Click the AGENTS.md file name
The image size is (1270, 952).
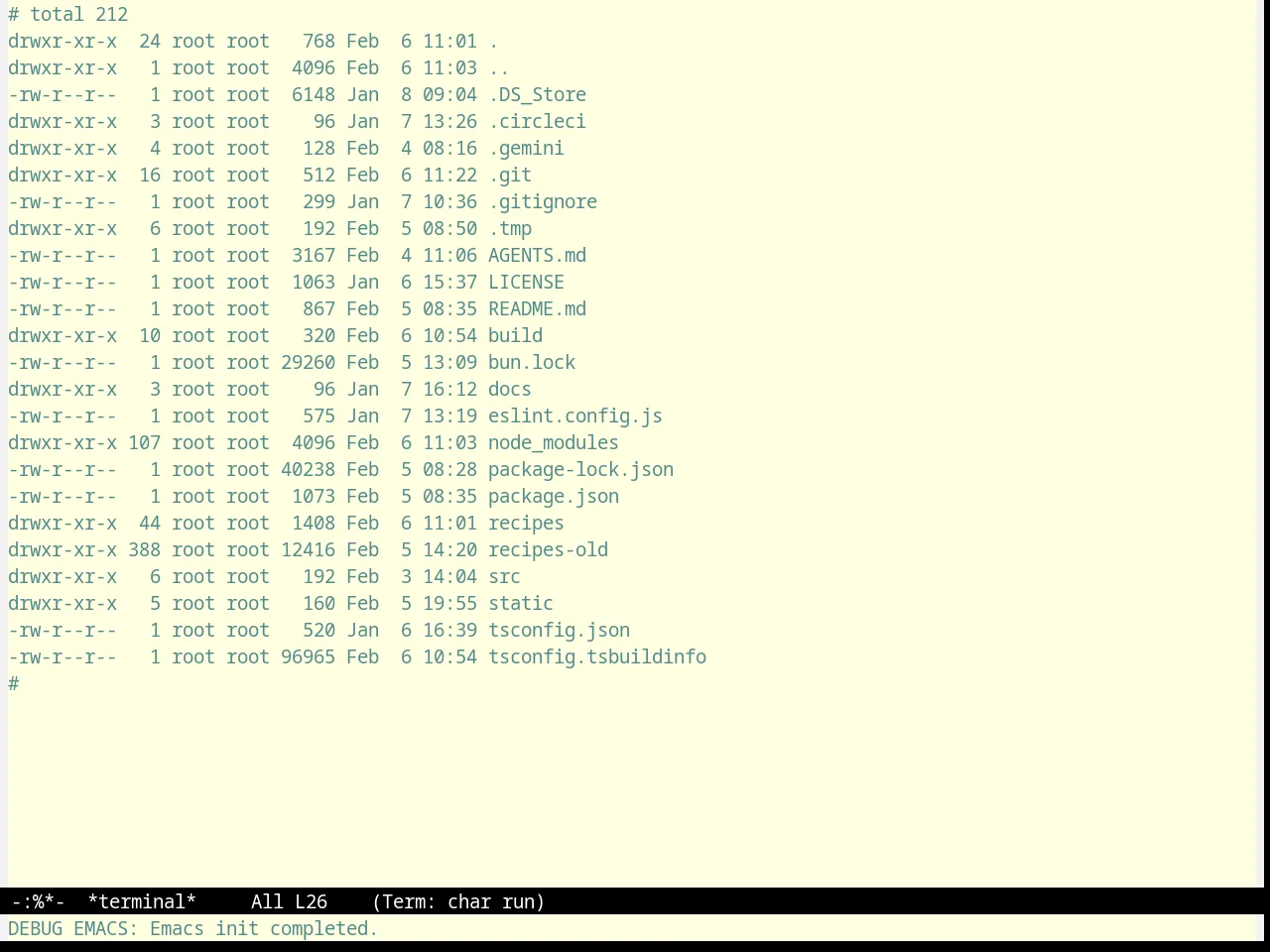click(x=537, y=255)
